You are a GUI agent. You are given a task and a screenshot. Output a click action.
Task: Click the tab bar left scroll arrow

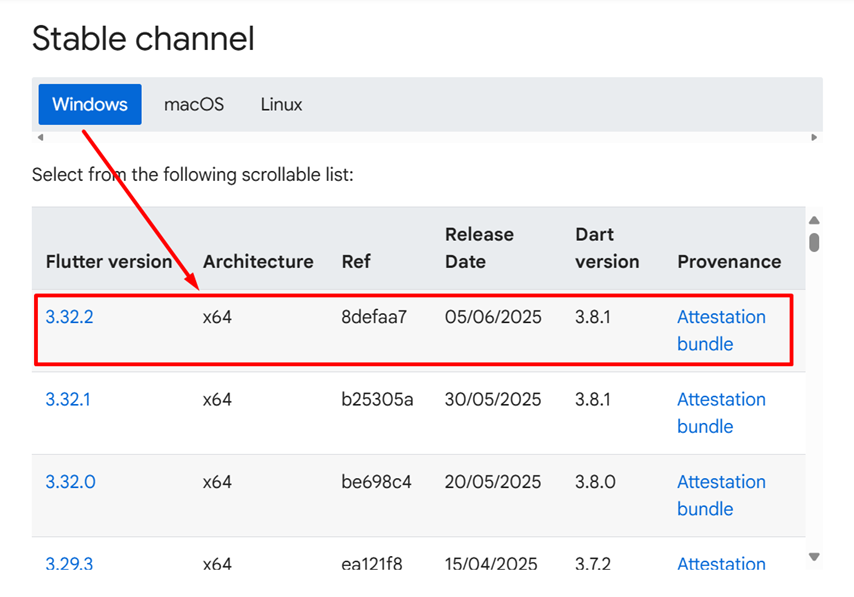40,137
